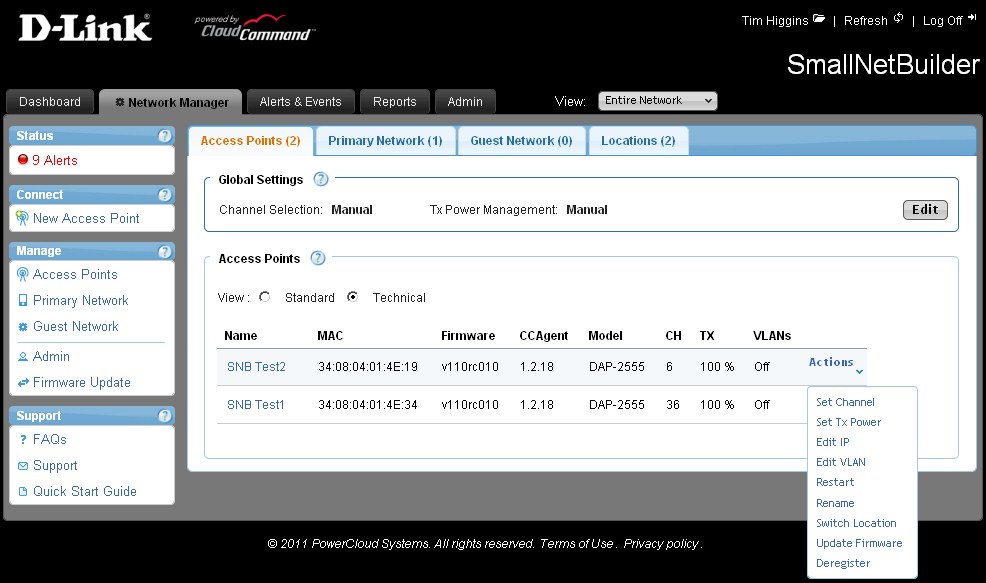Open help icon in Manage panel header
Screen dimensions: 986x583
165,252
